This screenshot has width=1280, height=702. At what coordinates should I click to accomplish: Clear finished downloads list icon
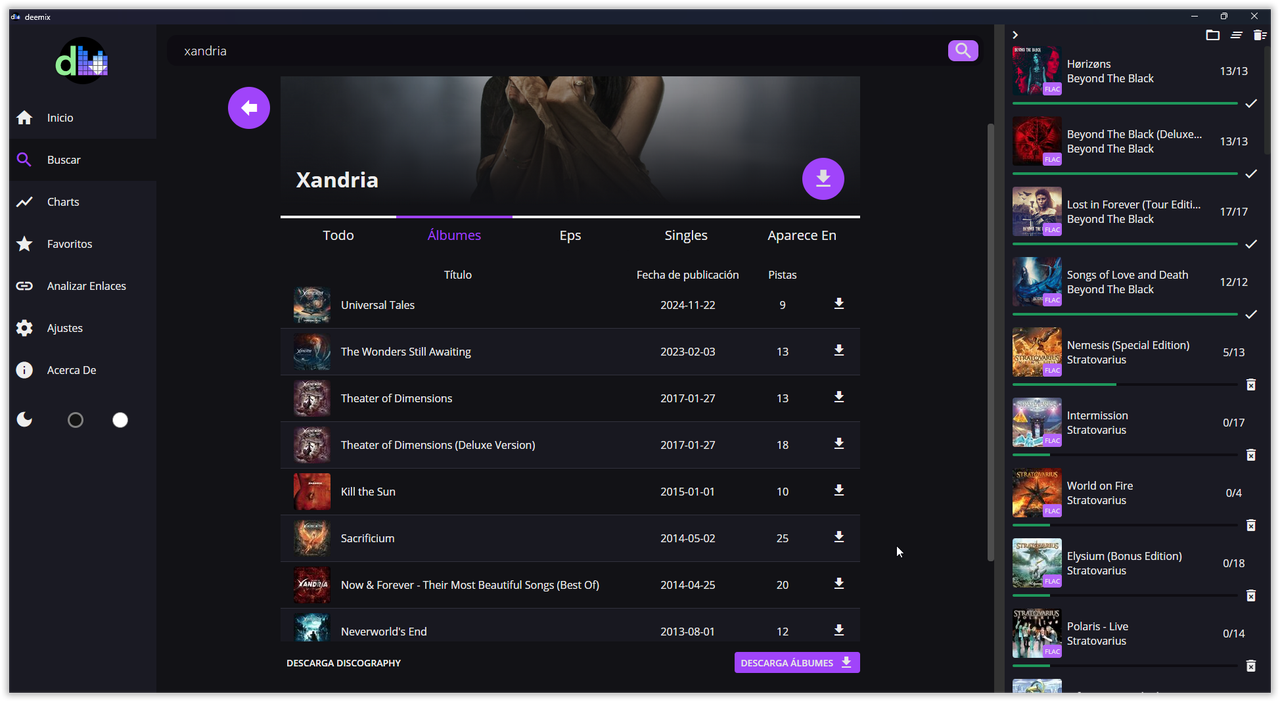tap(1236, 35)
